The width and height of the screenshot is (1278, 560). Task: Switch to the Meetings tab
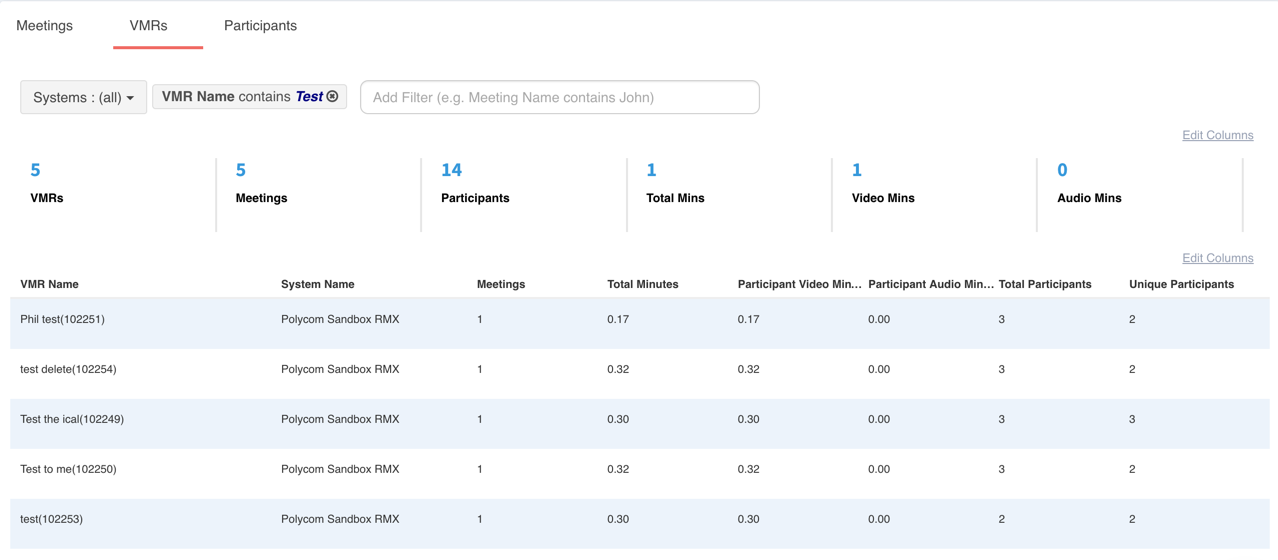click(45, 26)
